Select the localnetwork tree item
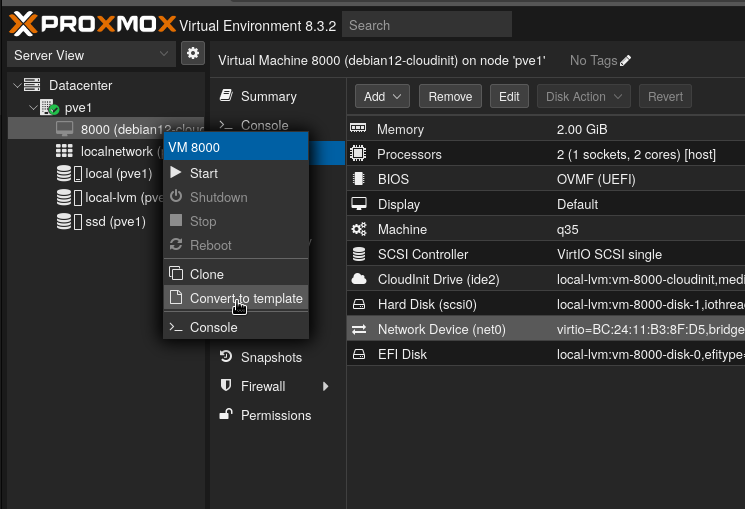This screenshot has width=745, height=509. pyautogui.click(x=106, y=151)
